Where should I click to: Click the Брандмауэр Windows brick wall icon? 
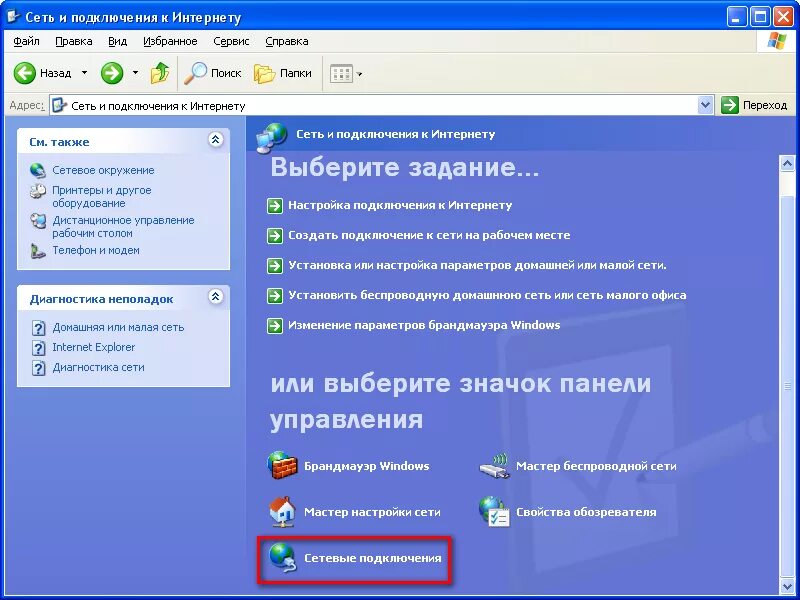click(282, 465)
